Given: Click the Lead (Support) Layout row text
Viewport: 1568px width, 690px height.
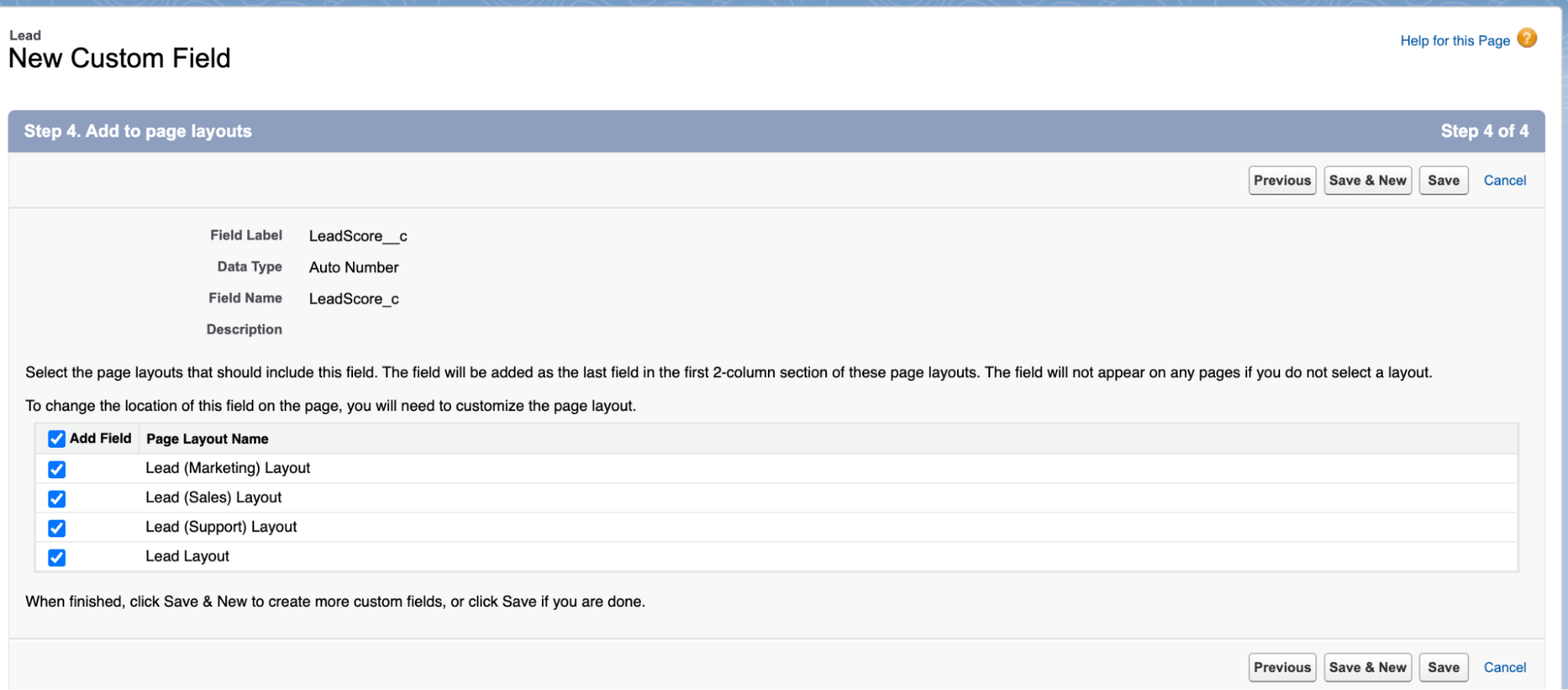Looking at the screenshot, I should click(x=221, y=527).
